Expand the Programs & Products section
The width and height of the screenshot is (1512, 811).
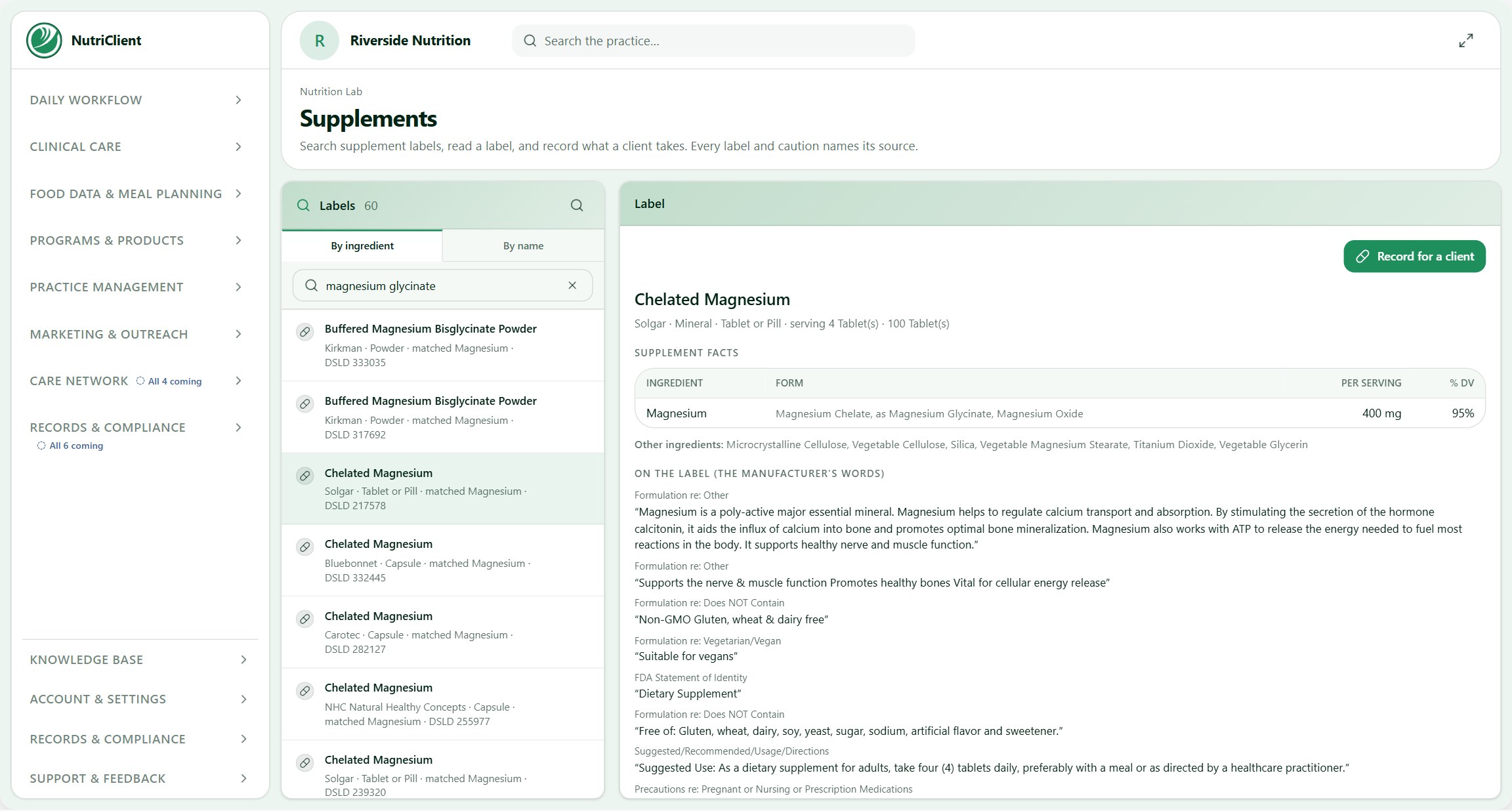pos(136,240)
